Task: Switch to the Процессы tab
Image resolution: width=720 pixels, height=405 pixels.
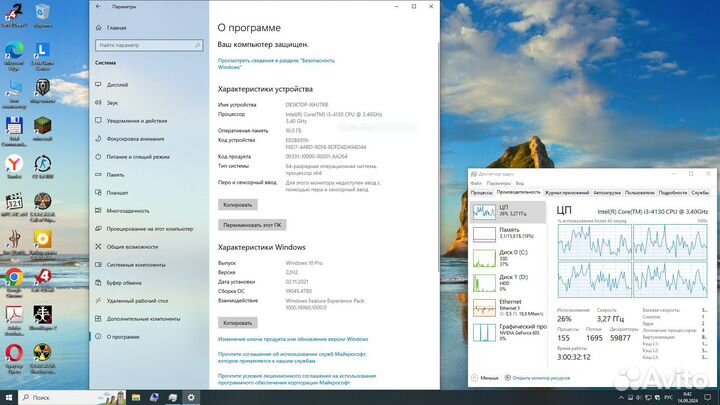Action: click(x=481, y=191)
